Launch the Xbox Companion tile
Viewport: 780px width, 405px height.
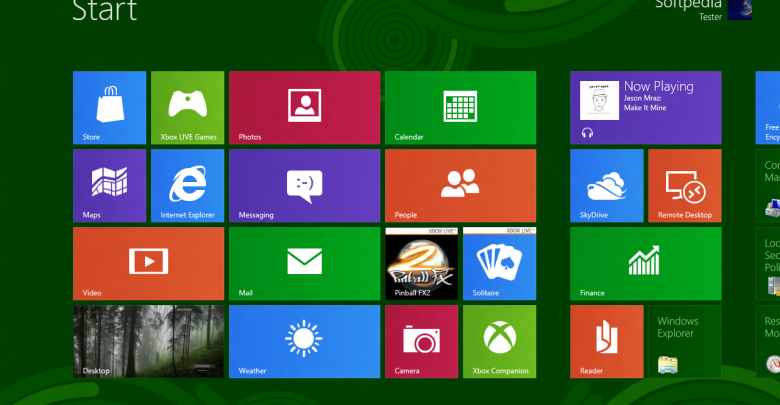(x=499, y=341)
